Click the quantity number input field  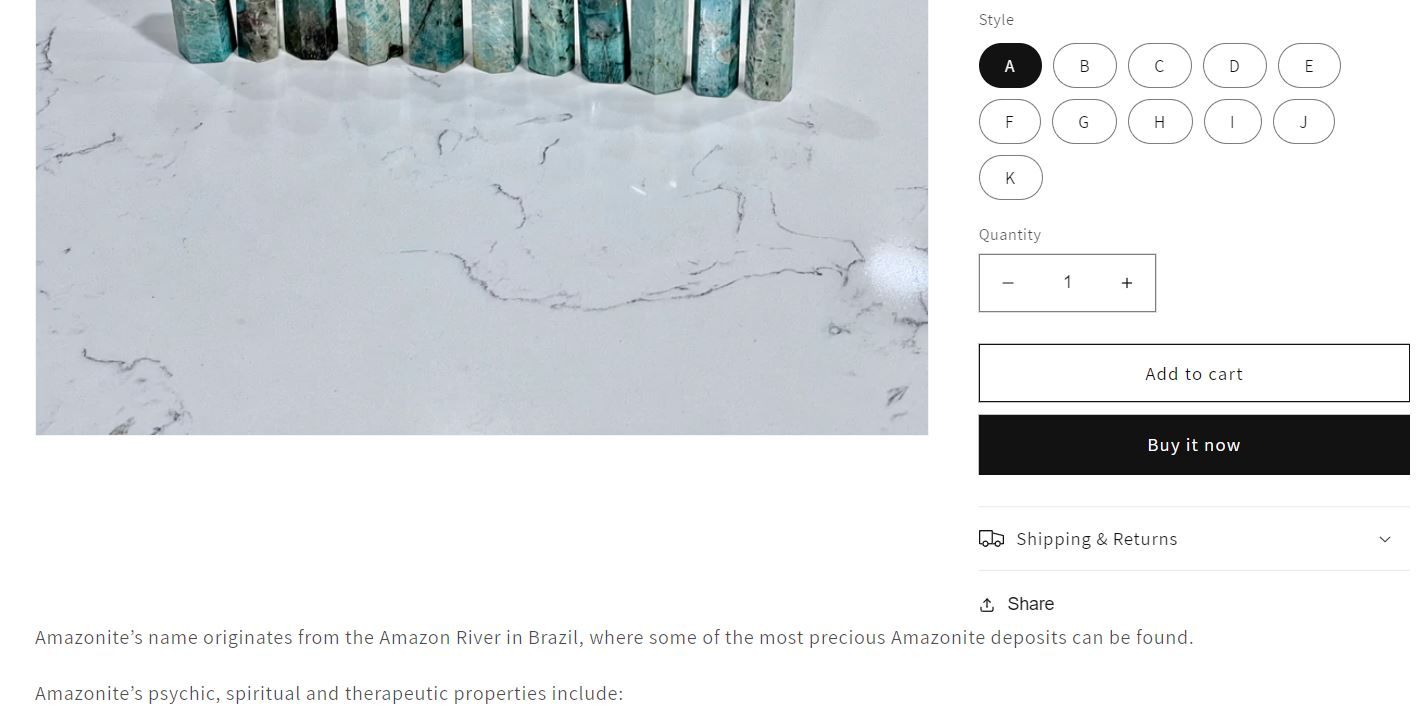(x=1067, y=283)
